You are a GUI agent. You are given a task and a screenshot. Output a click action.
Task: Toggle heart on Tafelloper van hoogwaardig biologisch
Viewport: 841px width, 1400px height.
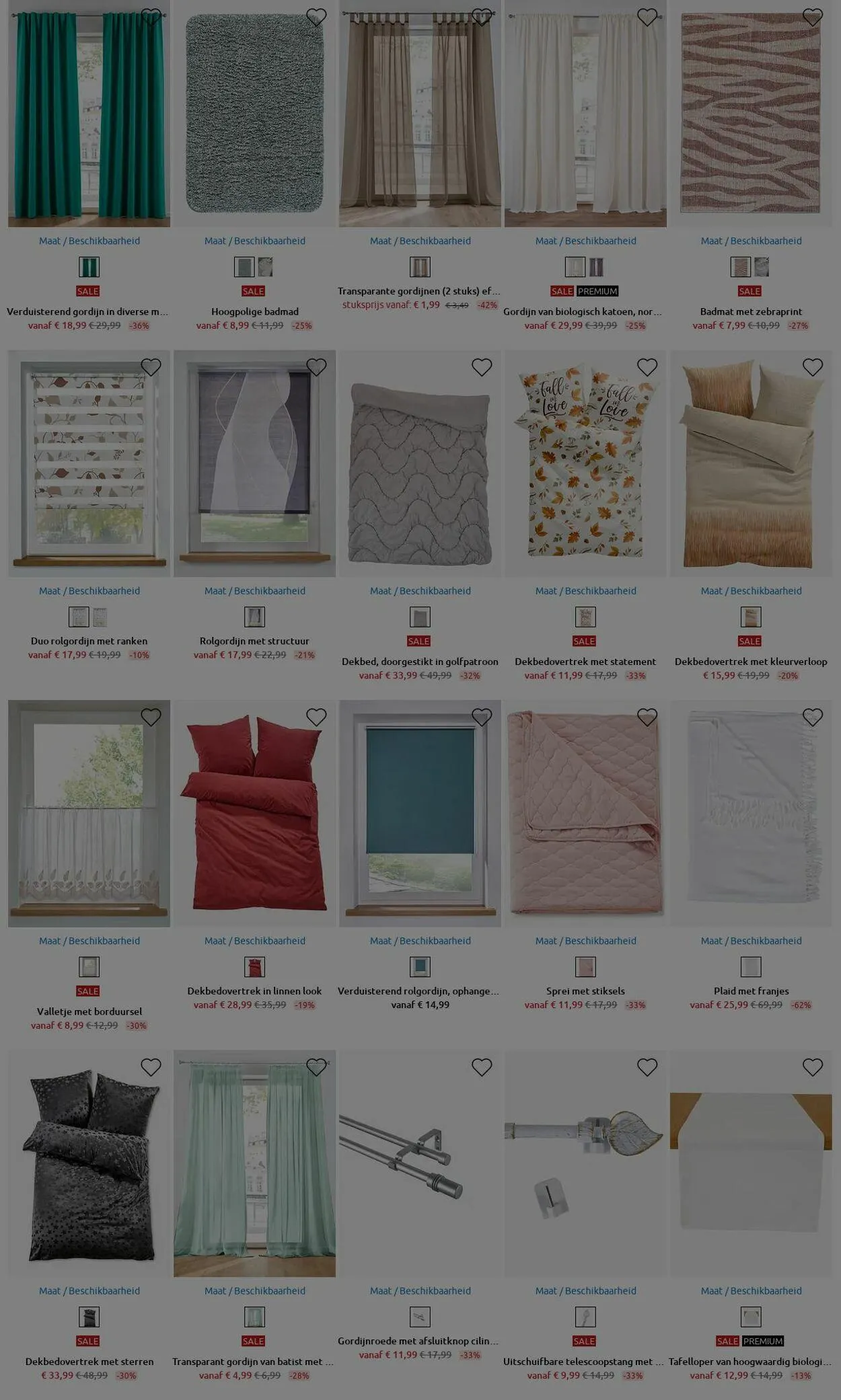point(813,1067)
